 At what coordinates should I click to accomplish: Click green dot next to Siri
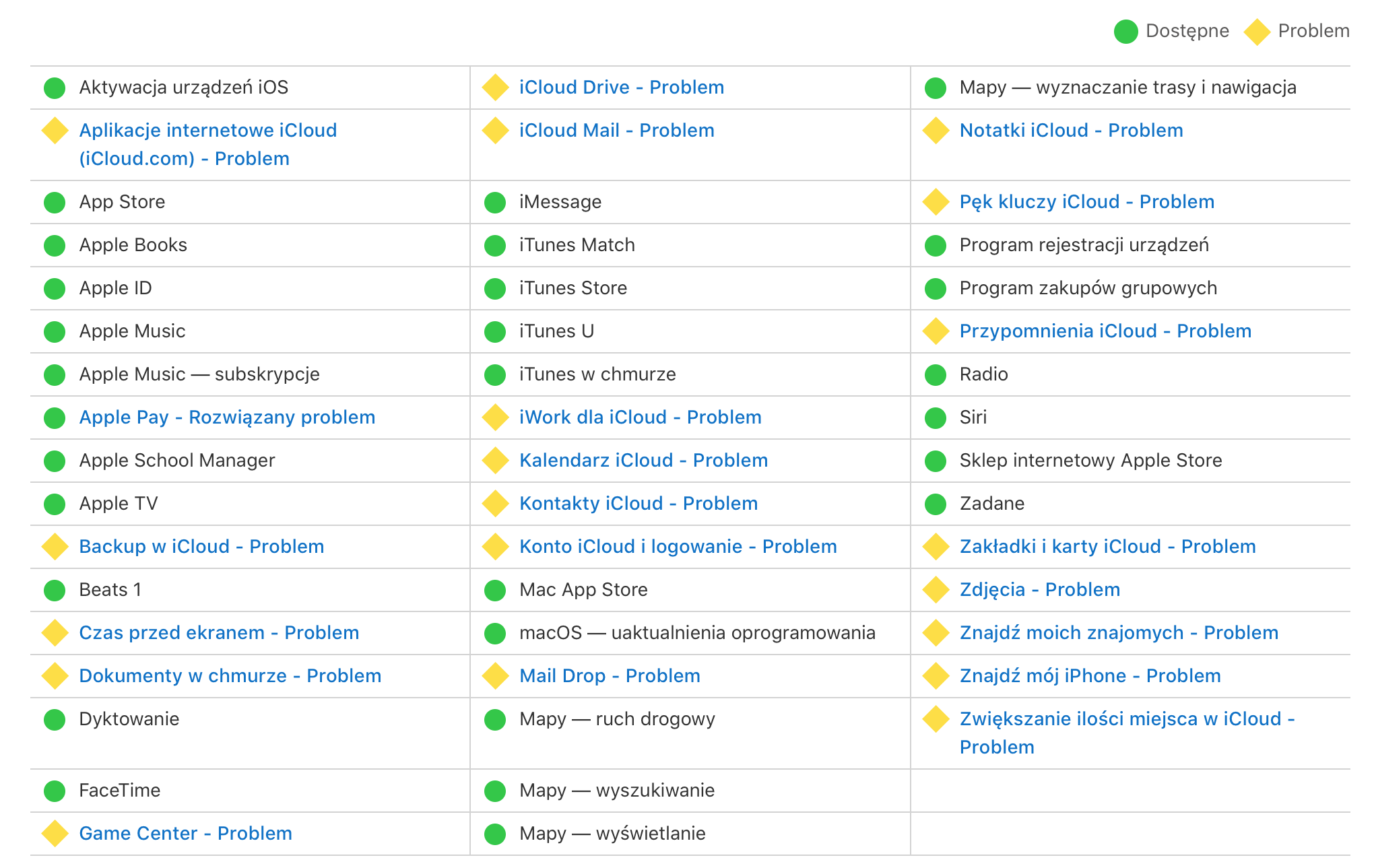click(x=936, y=418)
